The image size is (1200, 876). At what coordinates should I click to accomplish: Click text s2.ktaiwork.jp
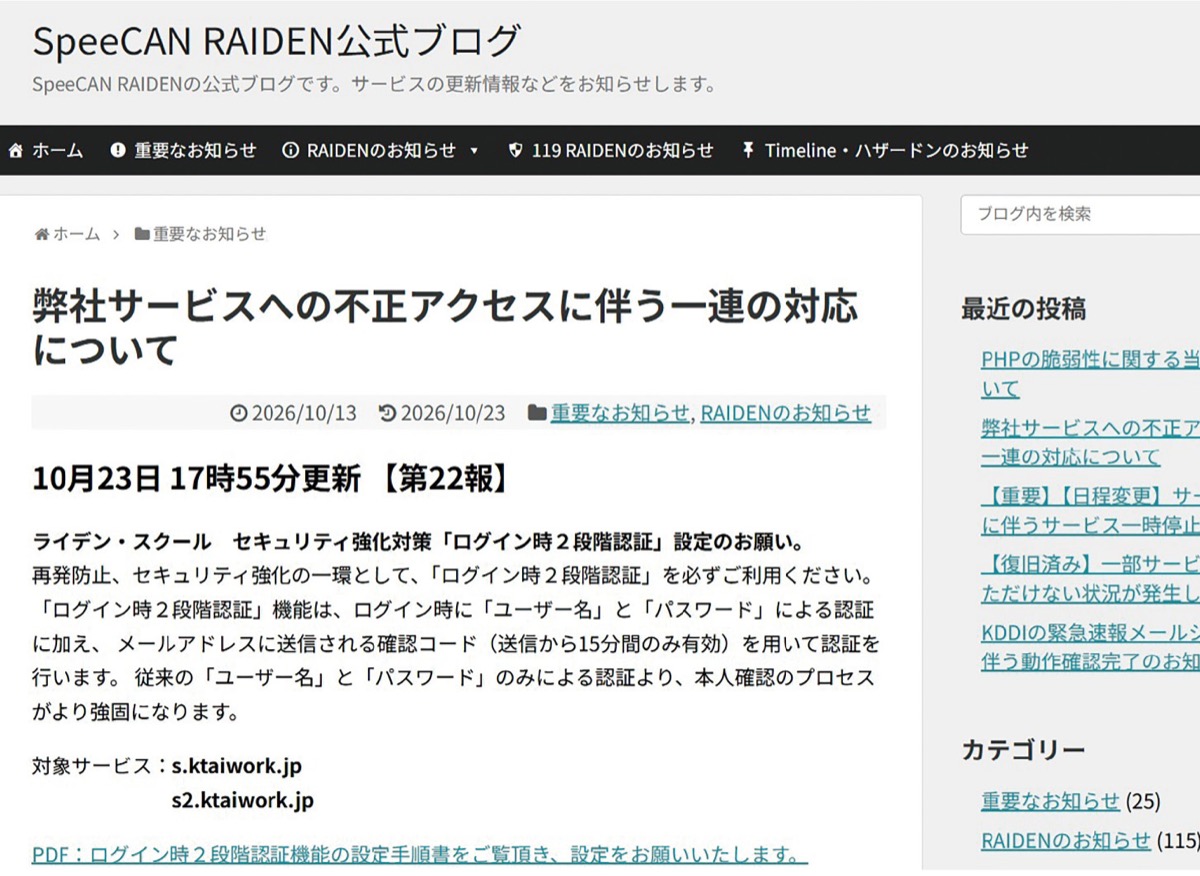(x=242, y=801)
